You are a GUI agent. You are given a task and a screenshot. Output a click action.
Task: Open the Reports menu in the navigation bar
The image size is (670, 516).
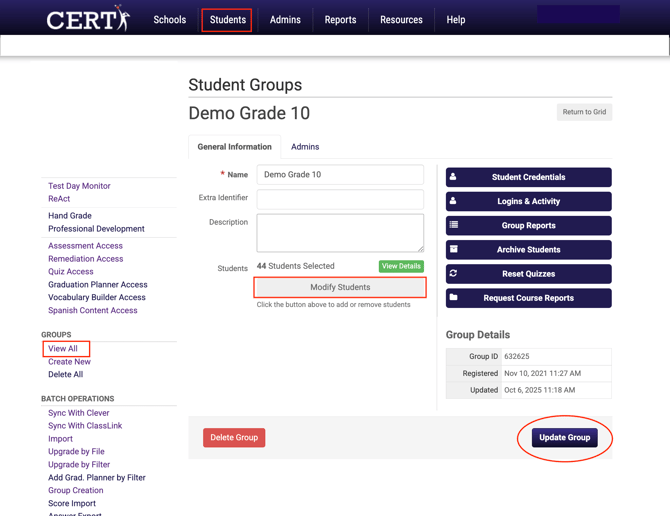[340, 20]
